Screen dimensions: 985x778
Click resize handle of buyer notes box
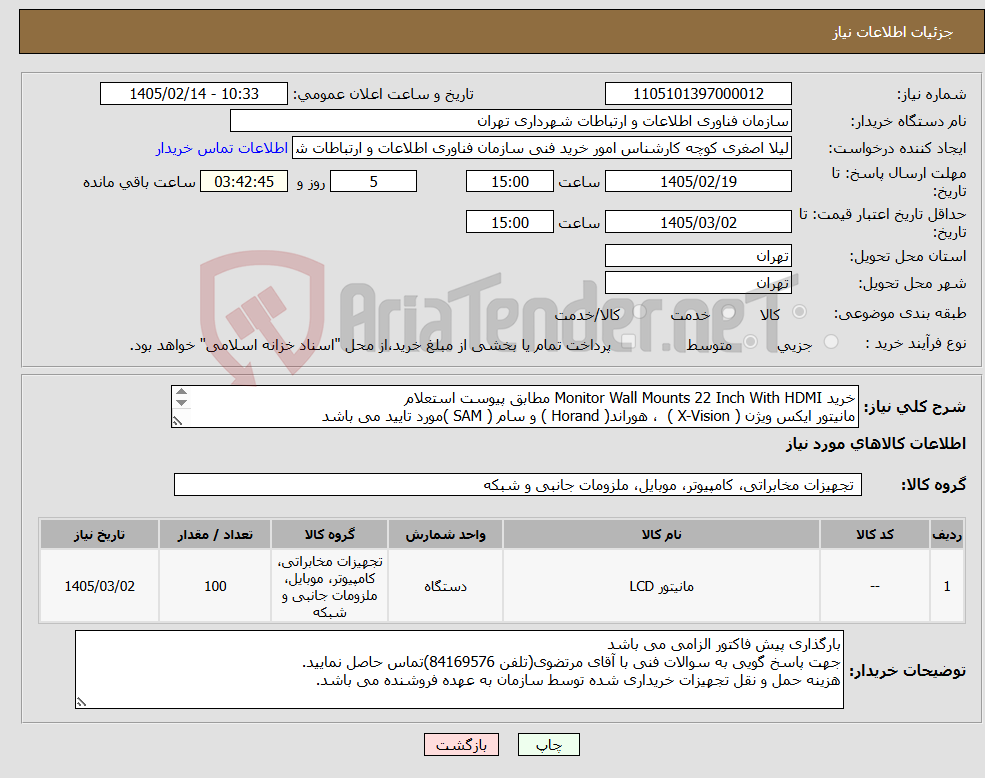click(81, 703)
